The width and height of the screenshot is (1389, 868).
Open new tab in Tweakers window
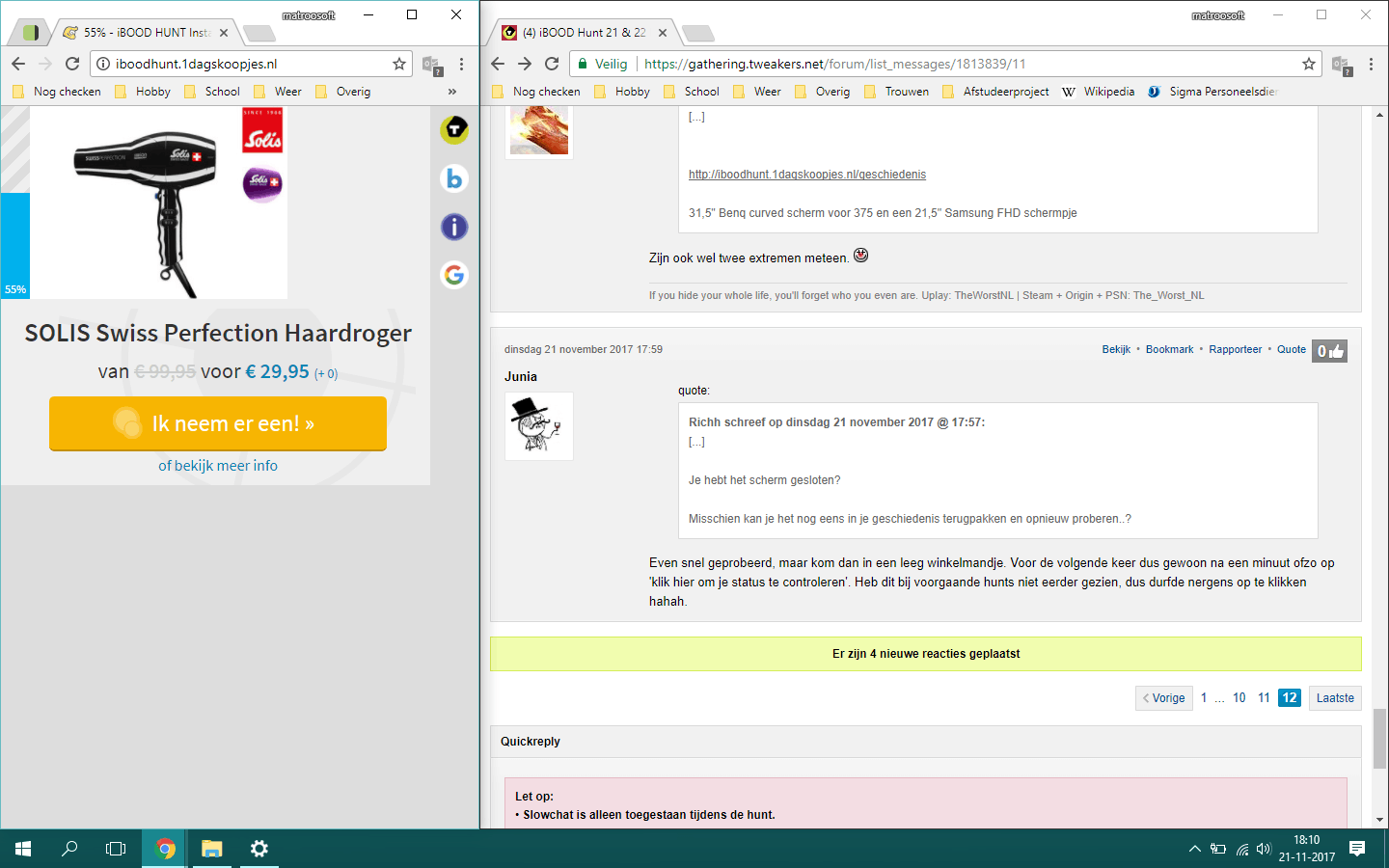pos(698,34)
